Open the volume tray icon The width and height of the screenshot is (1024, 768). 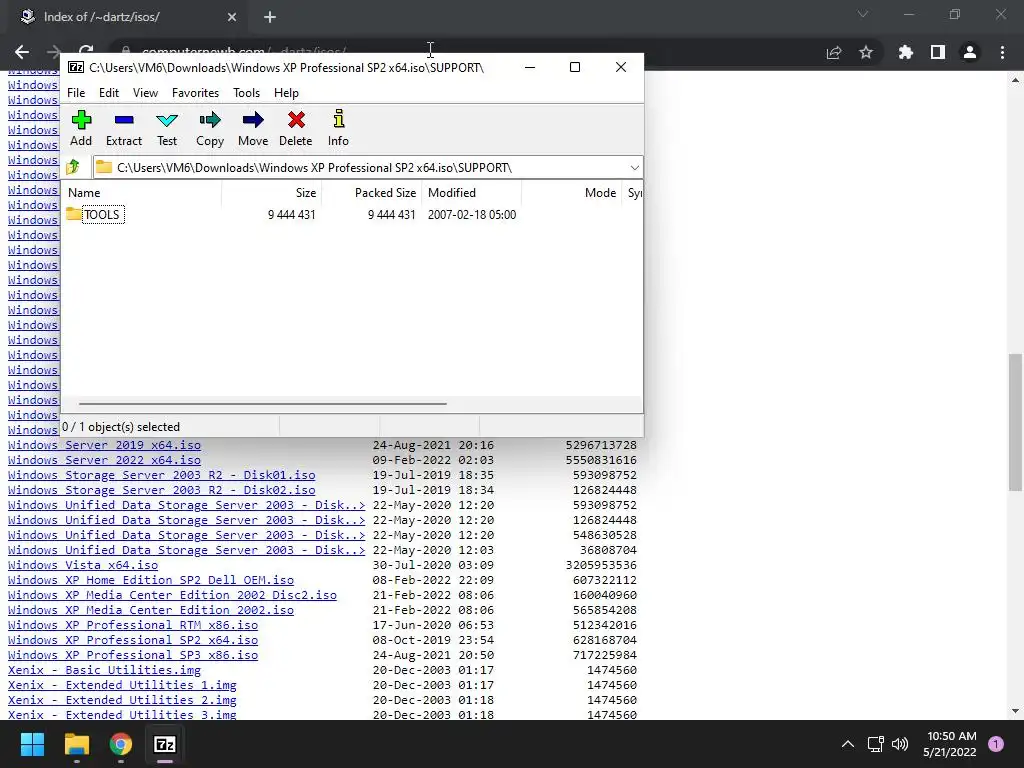tap(900, 744)
